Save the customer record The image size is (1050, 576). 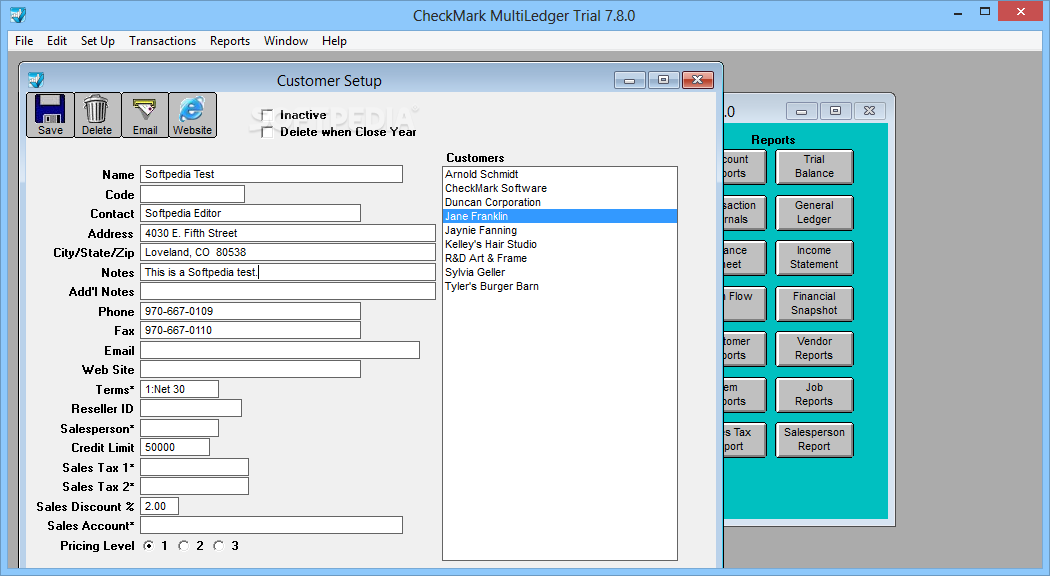tap(50, 115)
